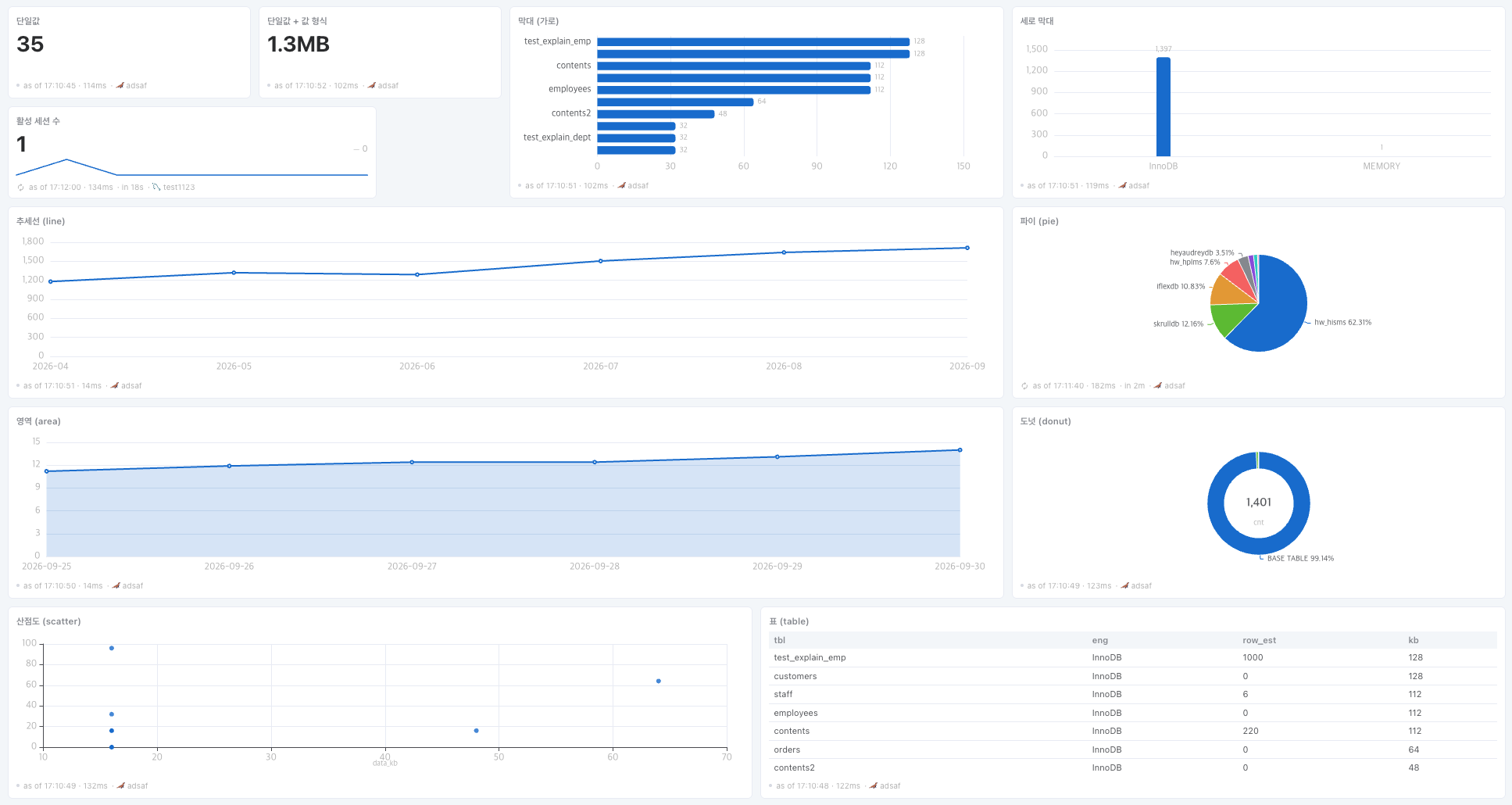The height and width of the screenshot is (805, 1512).
Task: Click the '1.3MB' single value text
Action: pyautogui.click(x=298, y=45)
